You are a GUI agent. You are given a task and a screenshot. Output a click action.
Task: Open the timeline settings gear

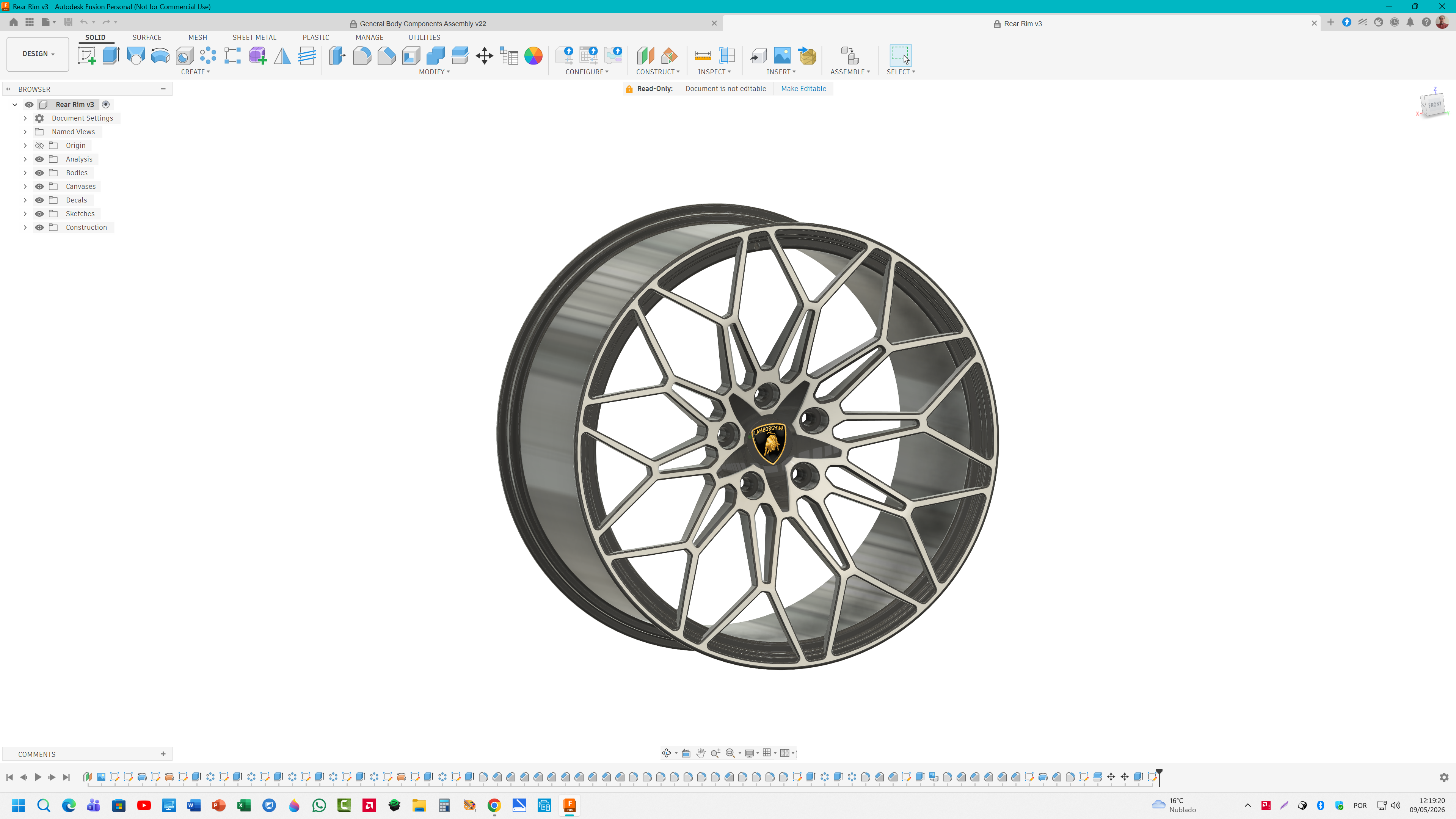click(x=1444, y=777)
